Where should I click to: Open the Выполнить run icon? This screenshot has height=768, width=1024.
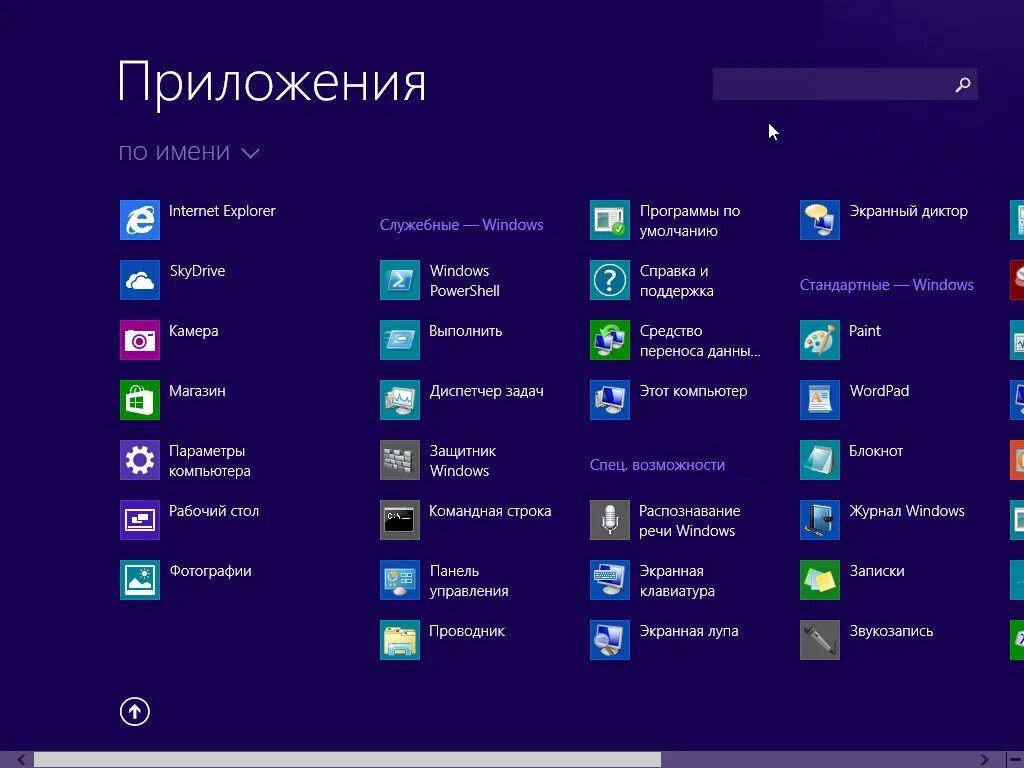400,340
